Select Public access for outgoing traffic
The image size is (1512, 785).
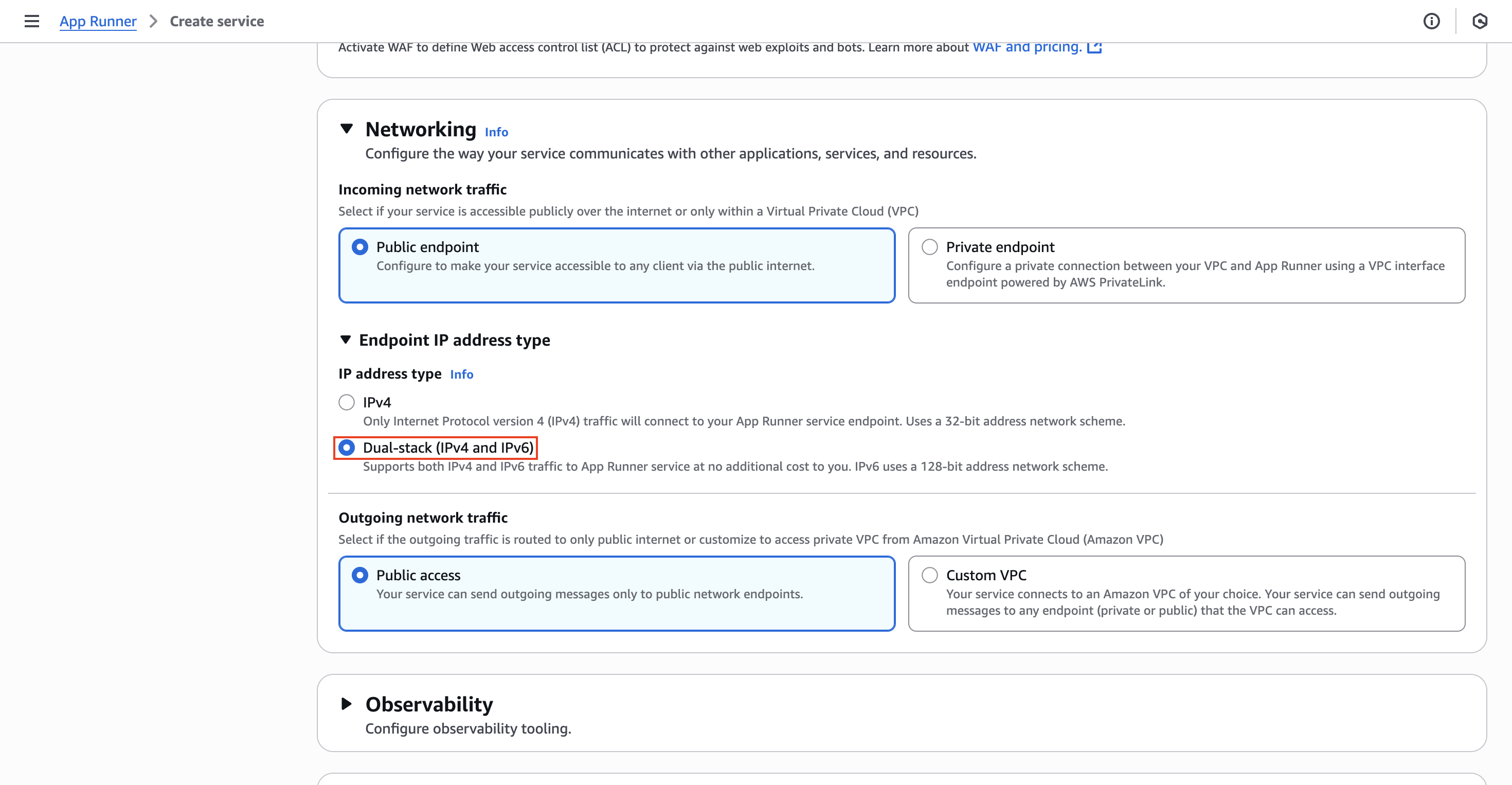[360, 576]
